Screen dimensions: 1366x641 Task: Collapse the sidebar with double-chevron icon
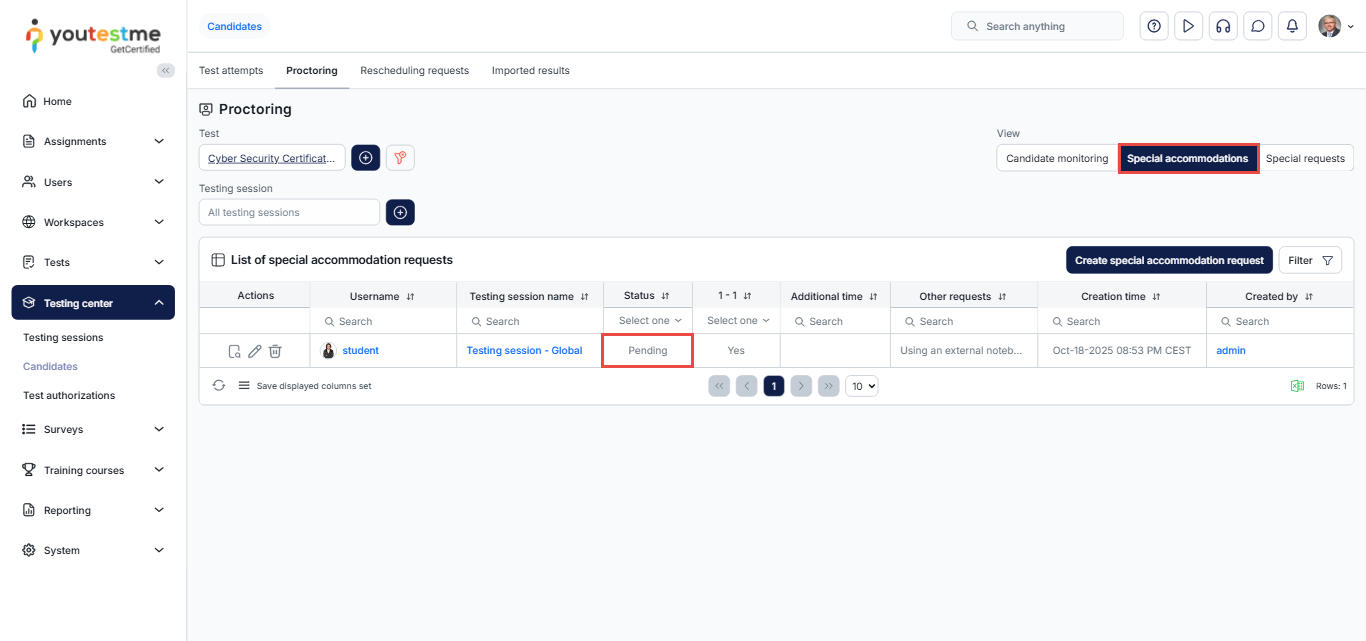[x=166, y=70]
